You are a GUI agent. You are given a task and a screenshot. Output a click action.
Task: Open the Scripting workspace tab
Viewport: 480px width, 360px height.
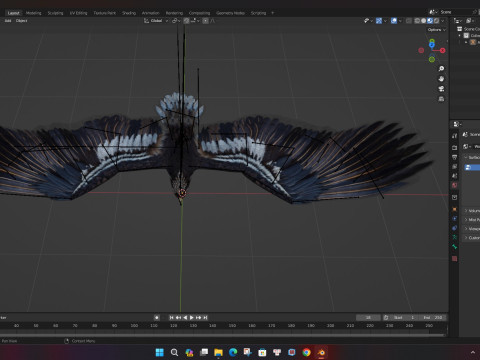[x=258, y=13]
